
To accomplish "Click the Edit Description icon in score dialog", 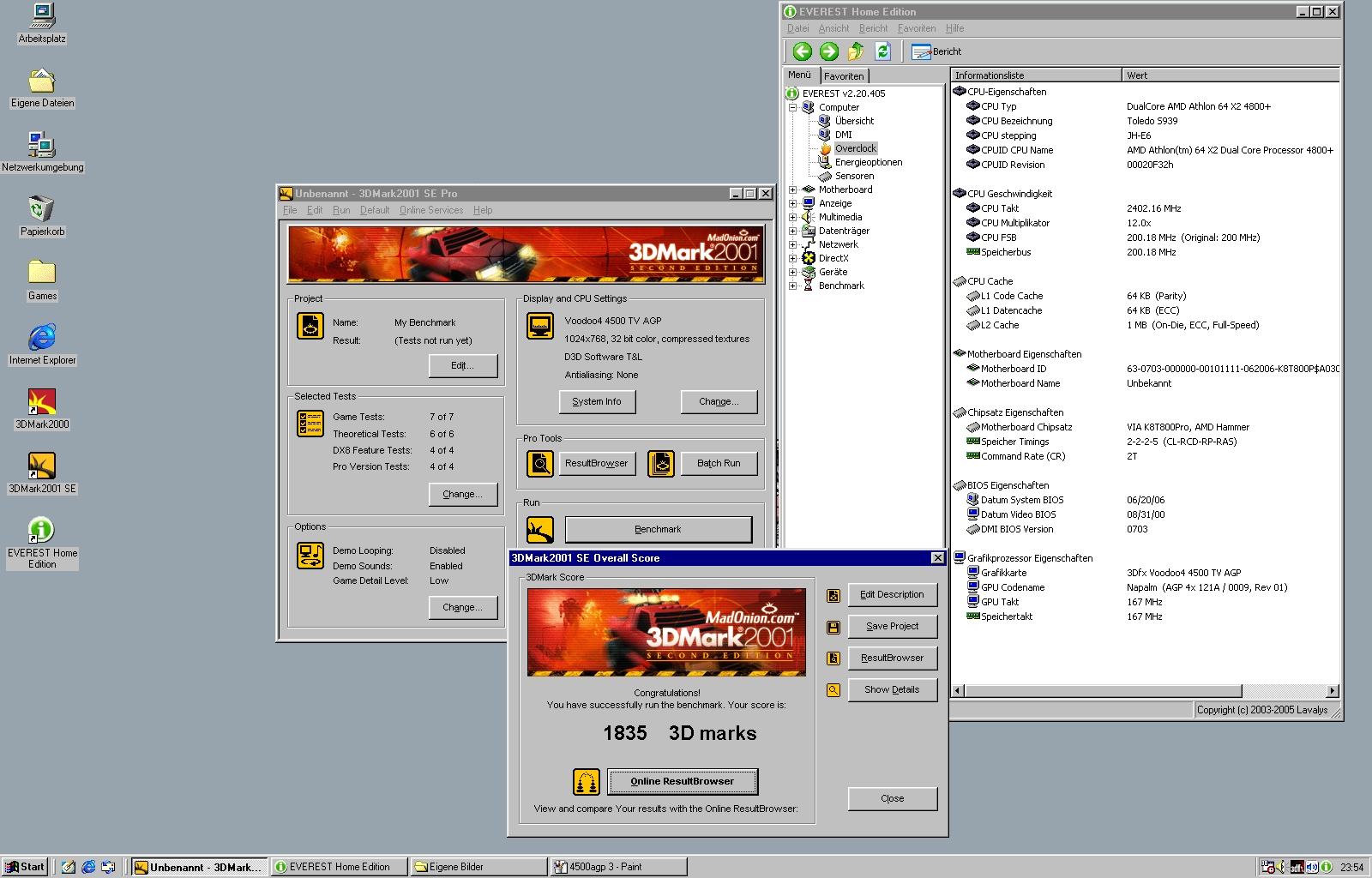I will [x=833, y=595].
